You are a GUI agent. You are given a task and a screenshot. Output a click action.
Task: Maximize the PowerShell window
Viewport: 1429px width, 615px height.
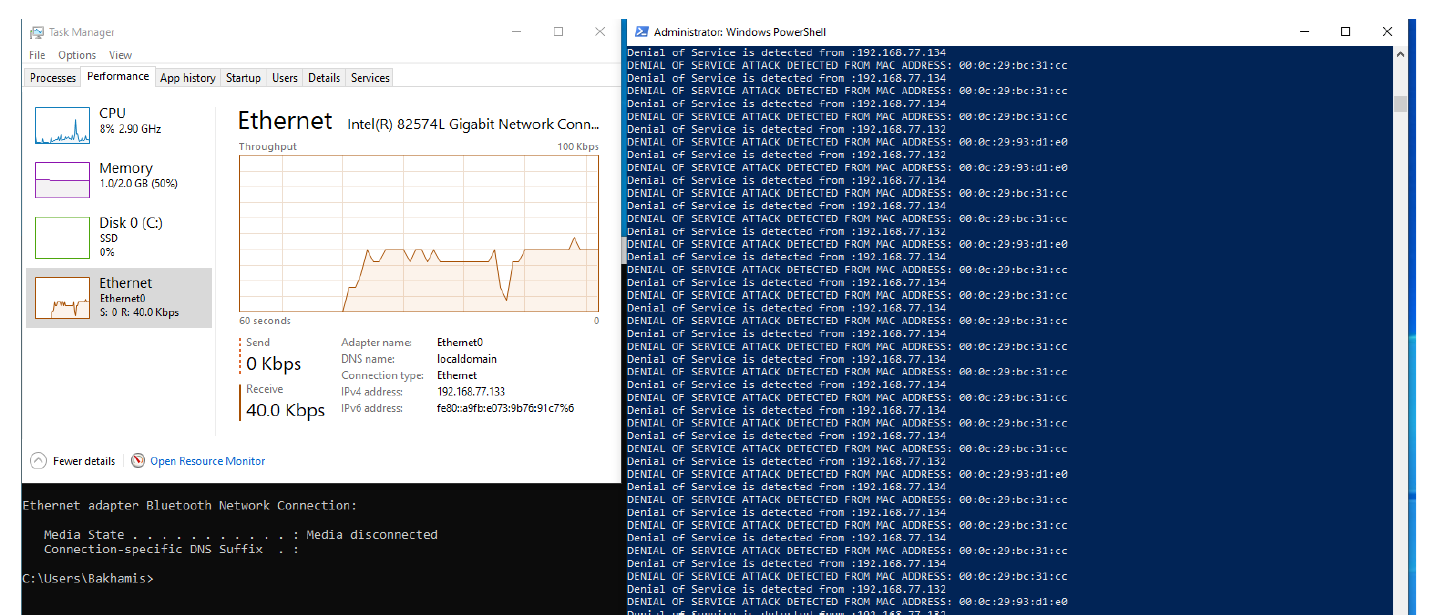1346,31
